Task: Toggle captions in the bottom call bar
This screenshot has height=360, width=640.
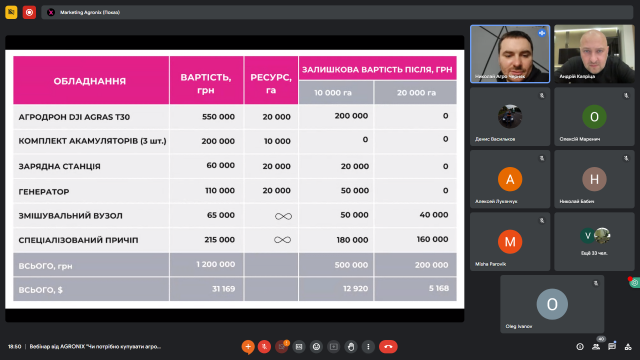Action: point(299,347)
